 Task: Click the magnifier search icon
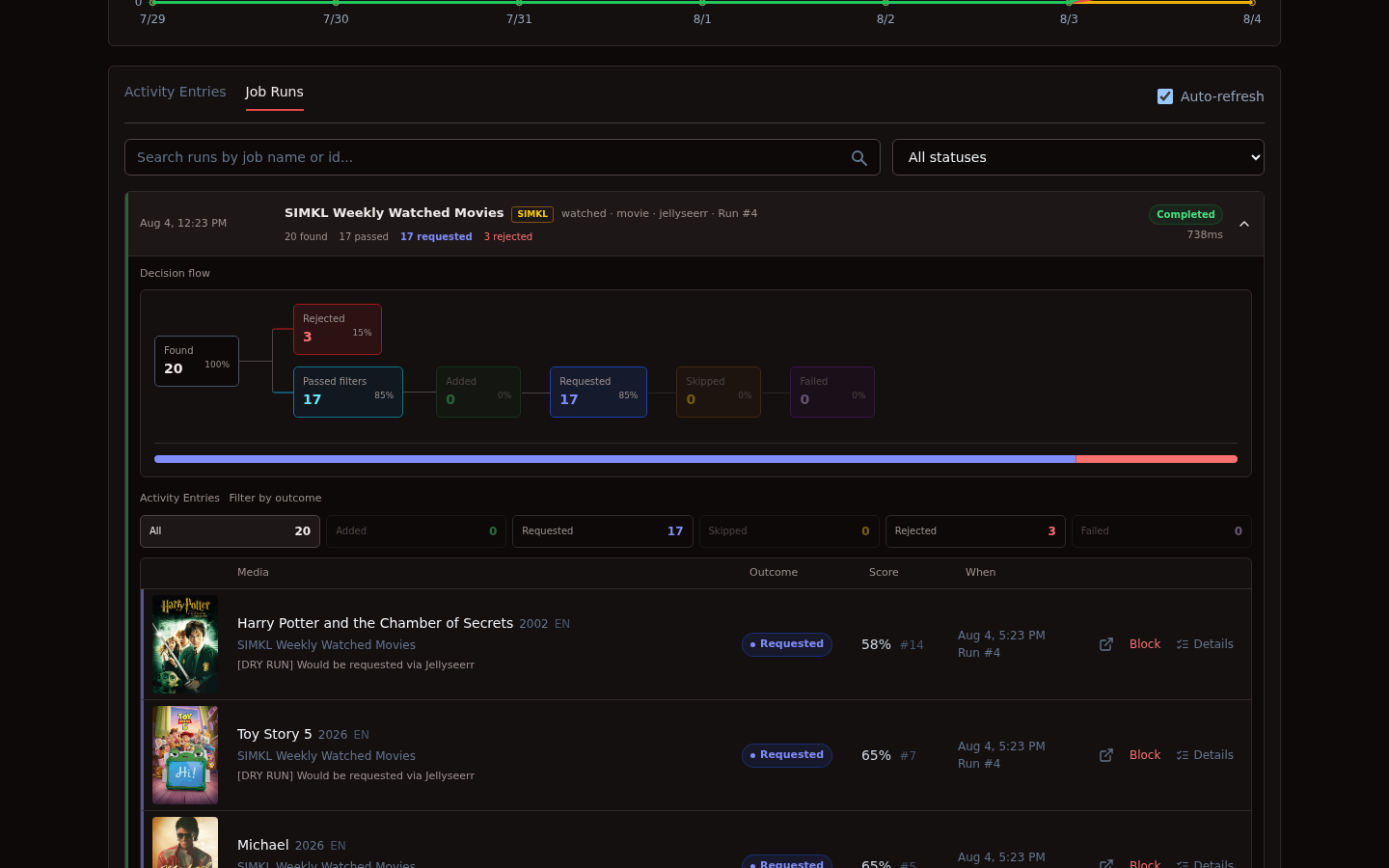858,158
